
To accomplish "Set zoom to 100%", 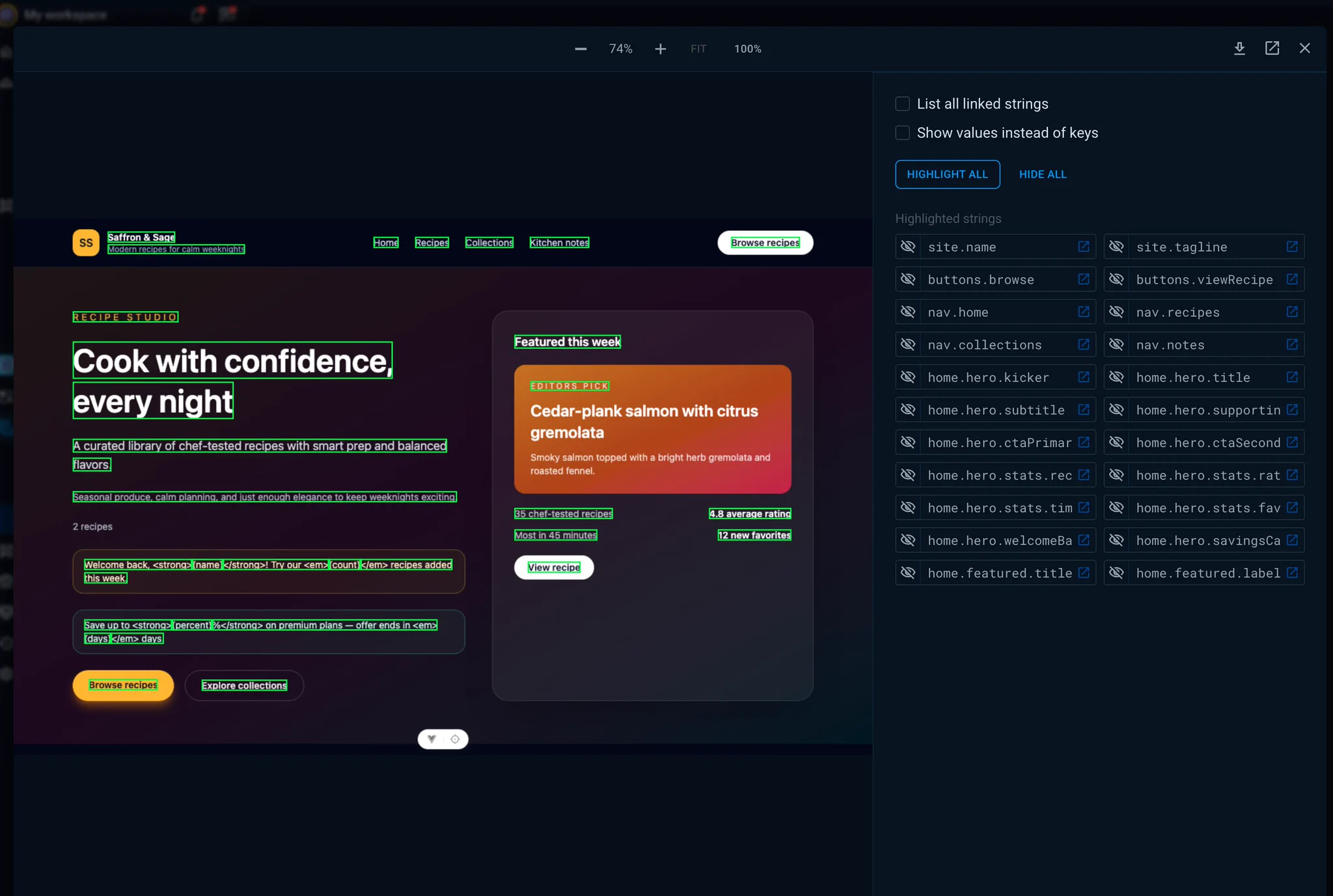I will tap(748, 49).
